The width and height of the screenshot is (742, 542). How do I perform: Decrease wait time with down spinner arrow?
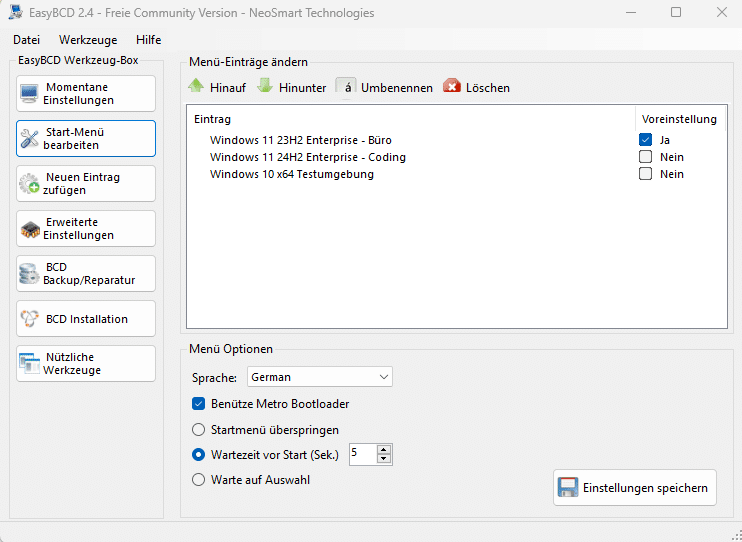(384, 459)
